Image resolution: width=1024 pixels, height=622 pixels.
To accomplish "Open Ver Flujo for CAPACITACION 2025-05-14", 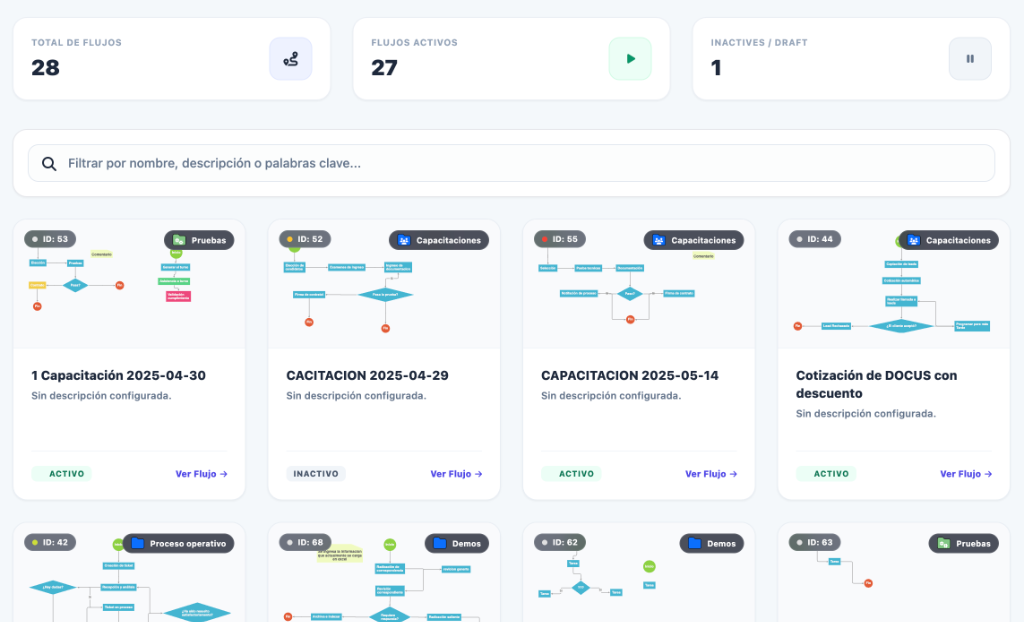I will [x=711, y=474].
